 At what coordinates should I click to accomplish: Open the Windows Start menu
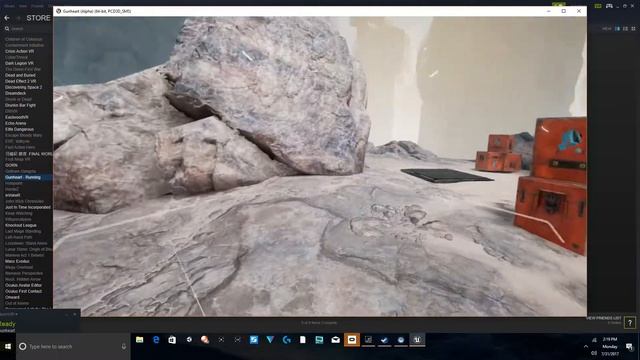[8, 347]
